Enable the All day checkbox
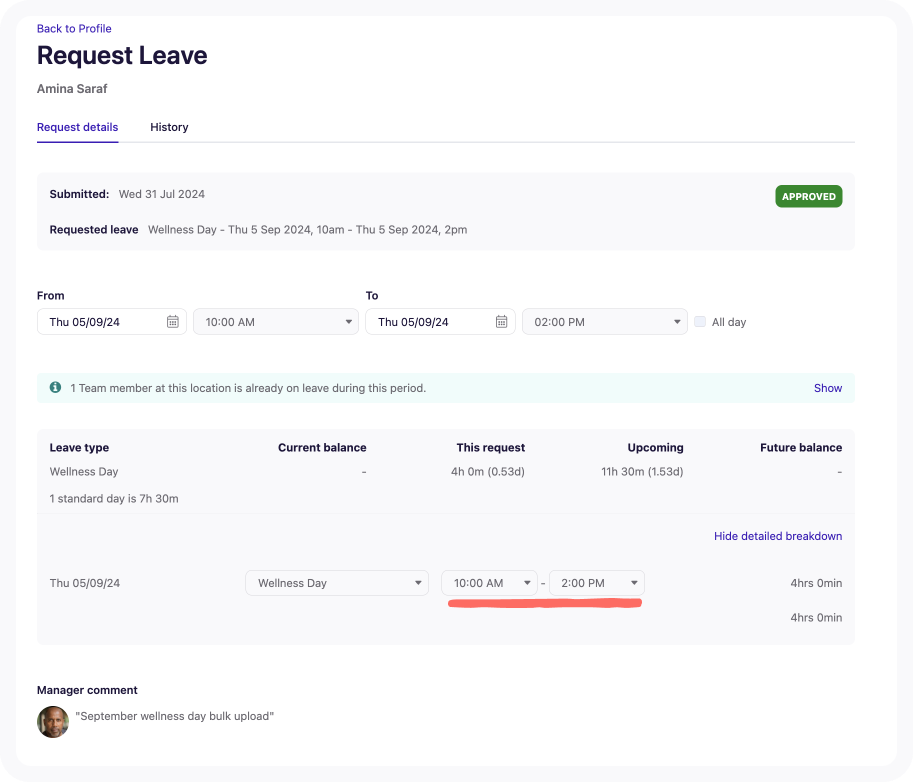This screenshot has width=913, height=782. click(700, 322)
